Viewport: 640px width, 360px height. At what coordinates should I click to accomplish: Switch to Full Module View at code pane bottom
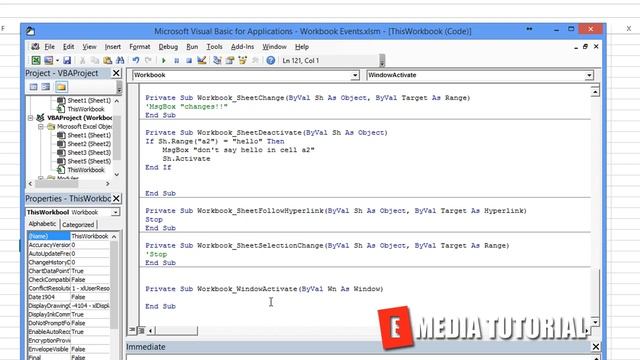(x=141, y=330)
